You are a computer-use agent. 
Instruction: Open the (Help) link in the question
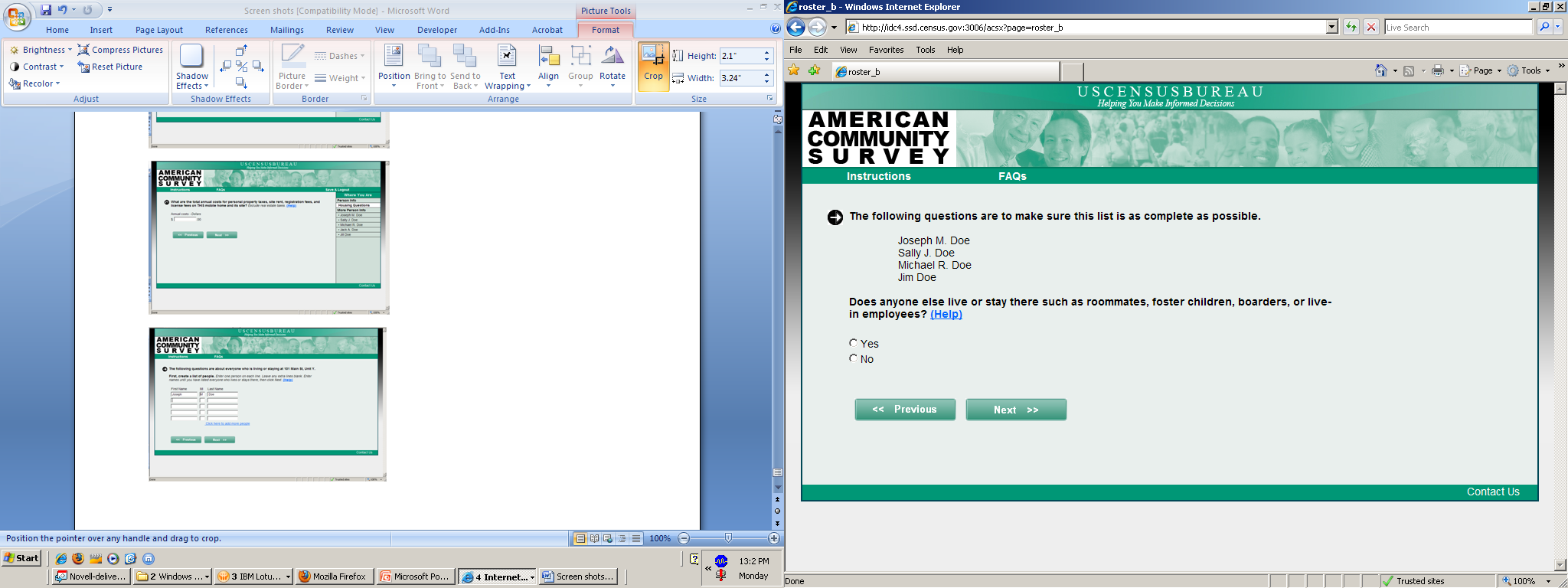(x=946, y=314)
